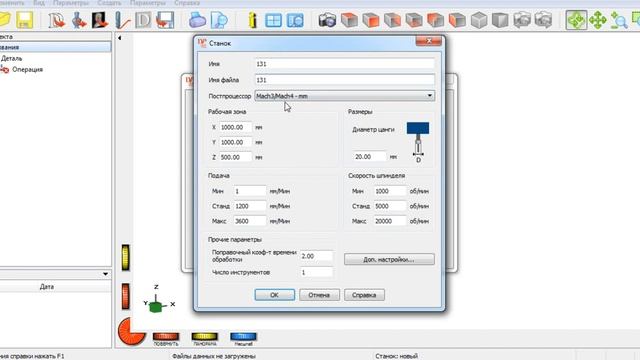Select the Деталь tree item
Viewport: 640px width, 360px height.
click(x=11, y=58)
